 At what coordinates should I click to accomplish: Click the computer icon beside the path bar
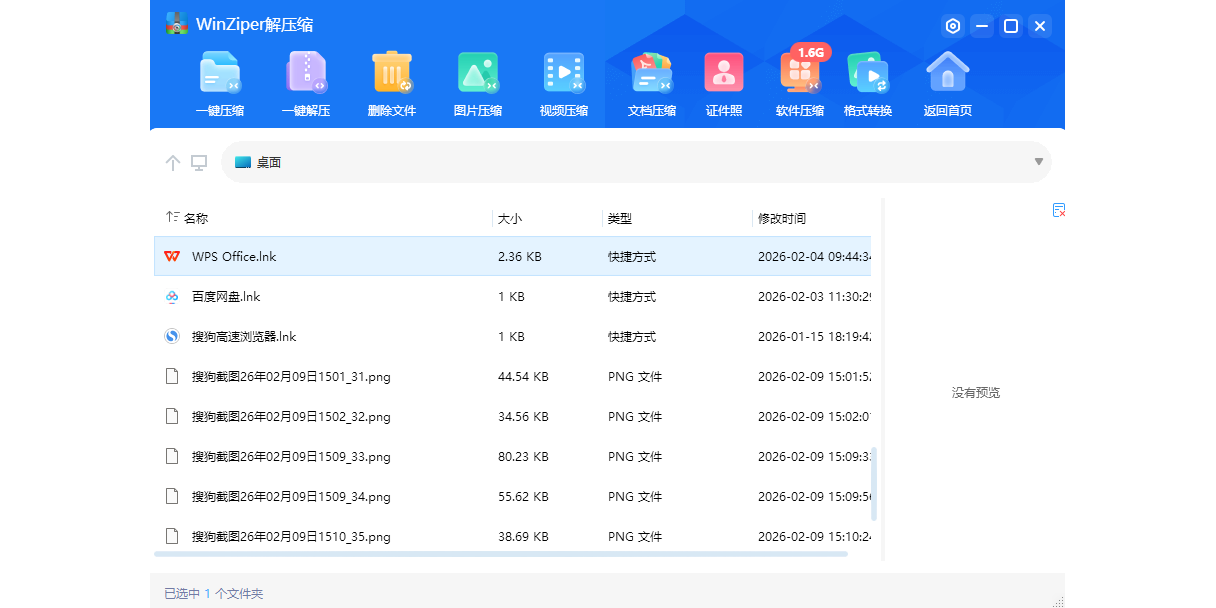199,163
